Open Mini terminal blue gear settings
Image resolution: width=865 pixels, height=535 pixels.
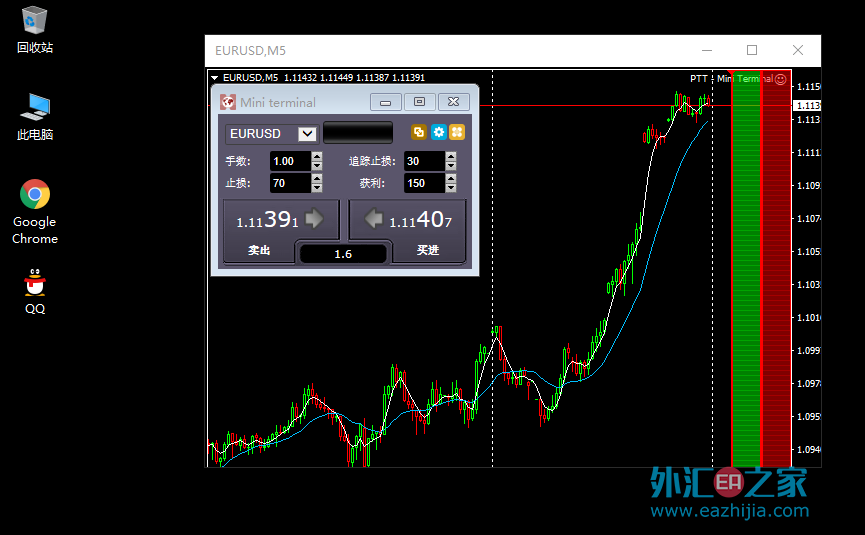click(x=439, y=132)
